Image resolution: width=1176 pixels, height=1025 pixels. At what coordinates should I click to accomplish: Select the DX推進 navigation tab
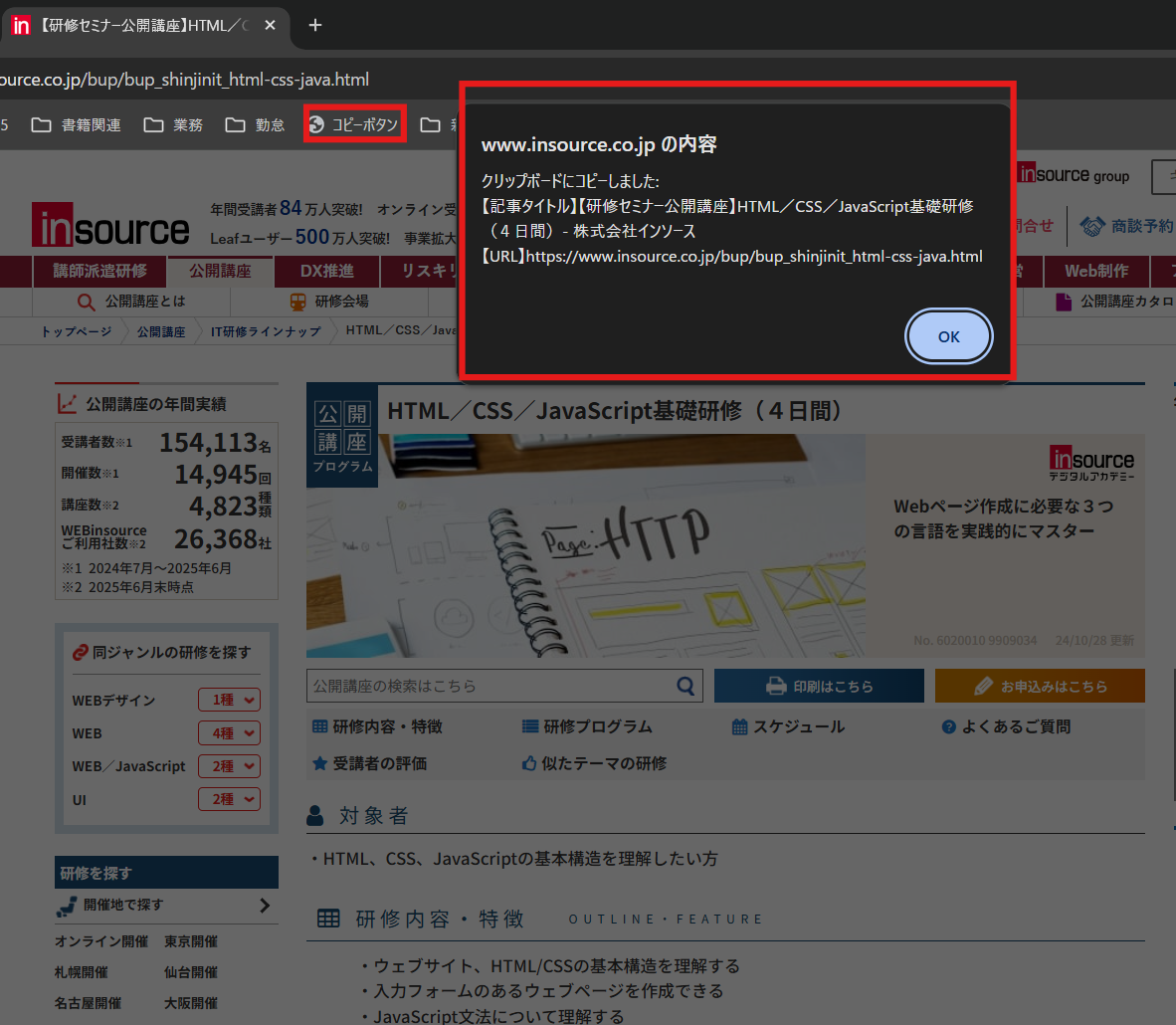tap(326, 271)
